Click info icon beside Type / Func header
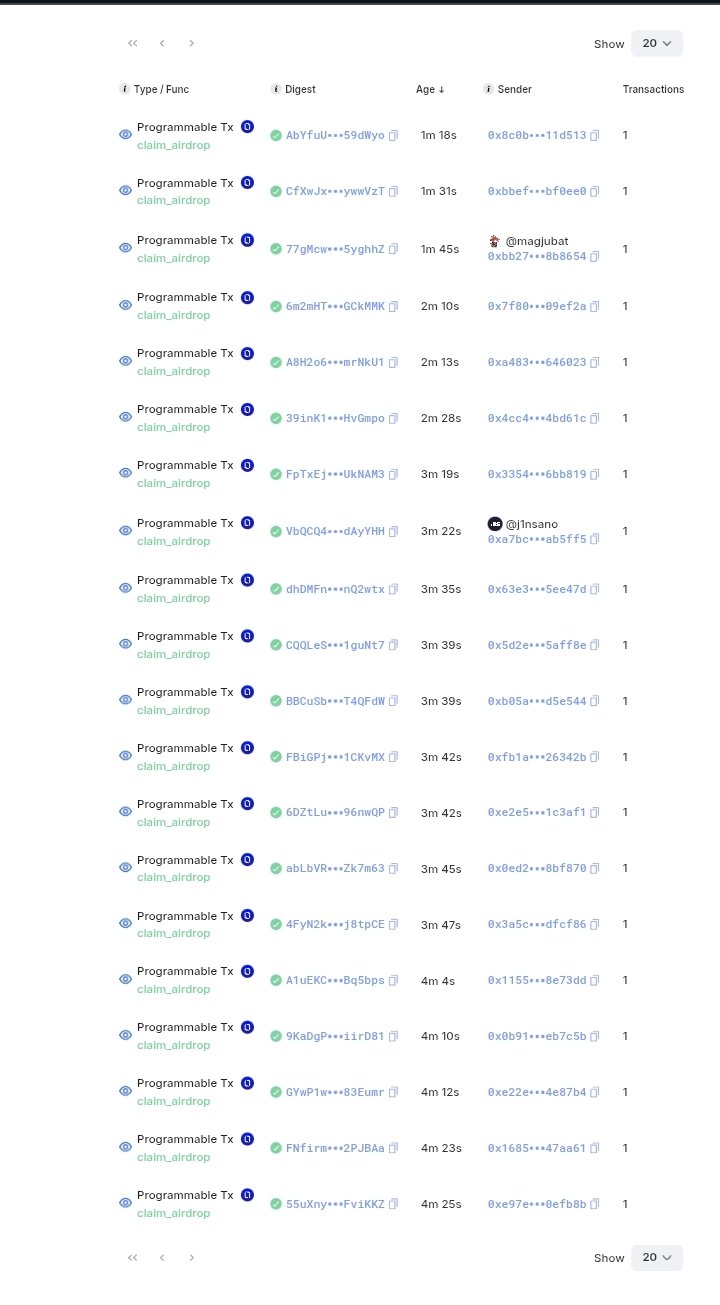Screen dimensions: 720x1305 [x=125, y=89]
